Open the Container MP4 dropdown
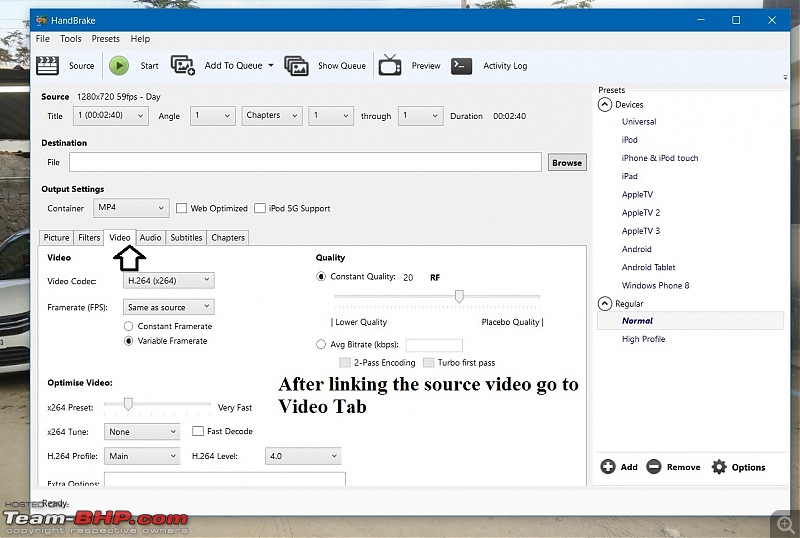The image size is (800, 538). [x=131, y=208]
